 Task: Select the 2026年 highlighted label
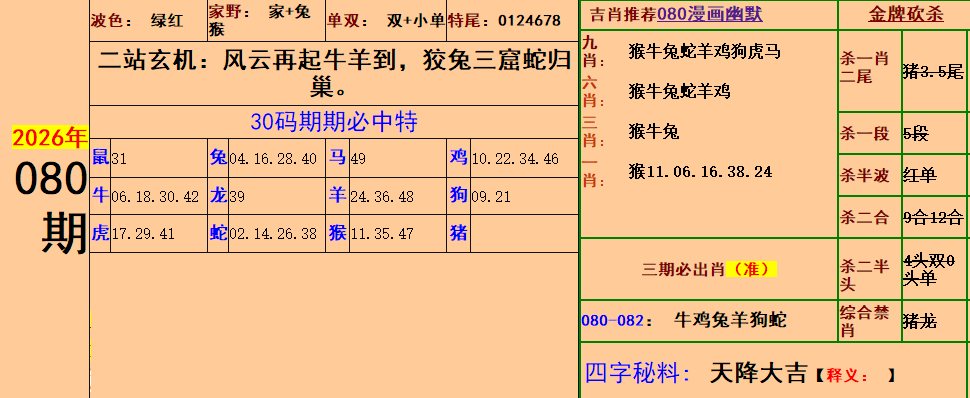click(50, 137)
